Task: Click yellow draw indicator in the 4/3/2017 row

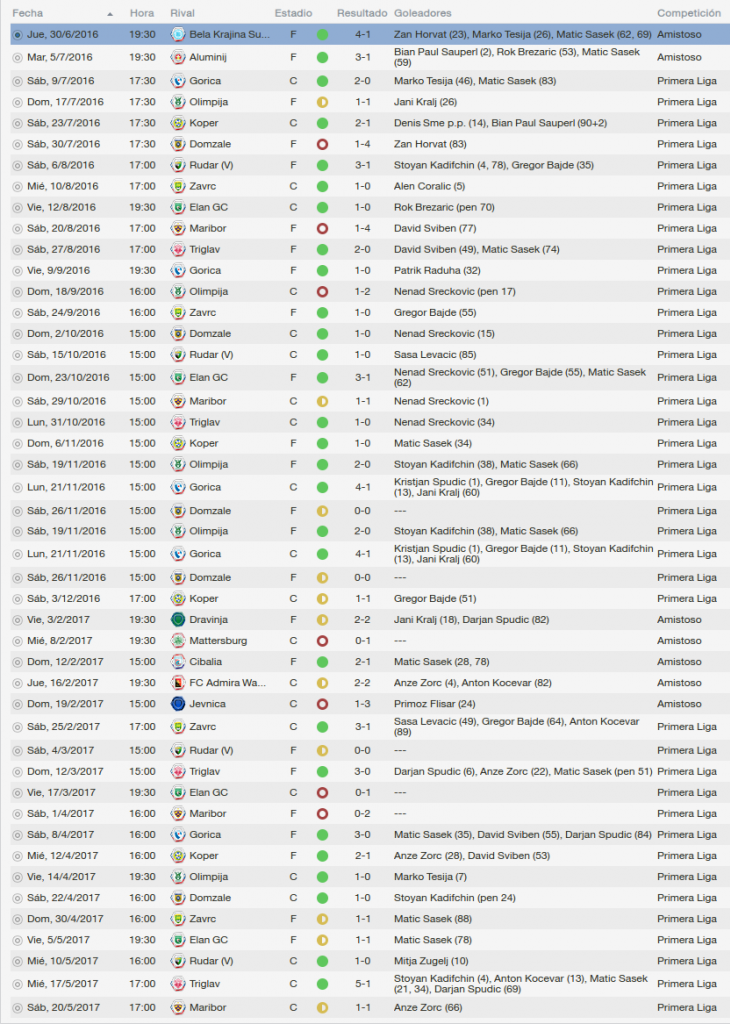Action: click(x=322, y=751)
